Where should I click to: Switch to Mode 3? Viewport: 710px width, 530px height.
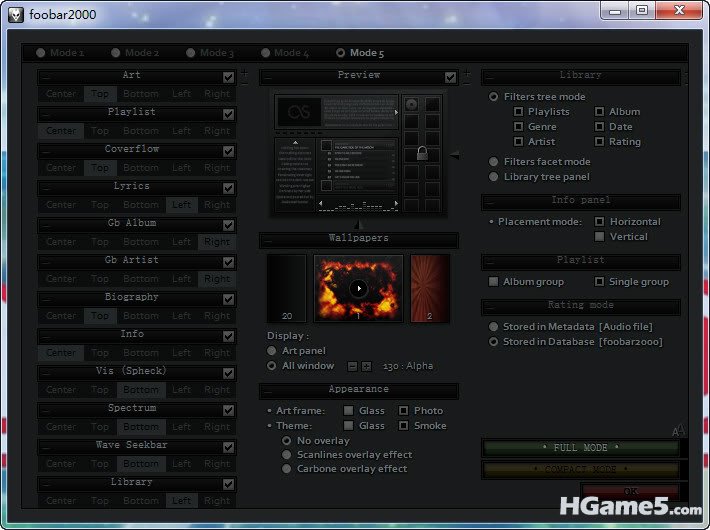pos(192,53)
